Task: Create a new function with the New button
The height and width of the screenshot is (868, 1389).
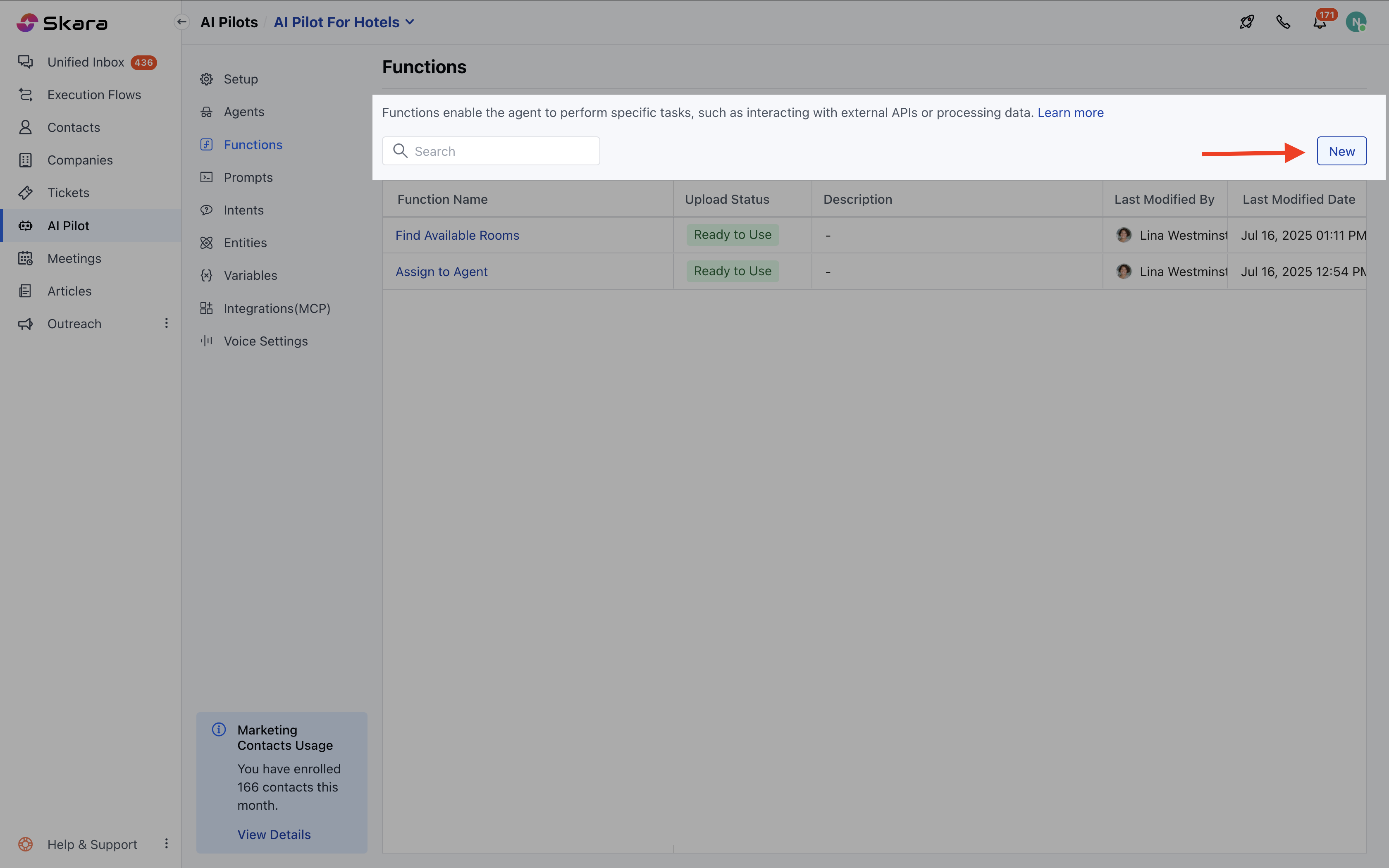Action: tap(1341, 150)
